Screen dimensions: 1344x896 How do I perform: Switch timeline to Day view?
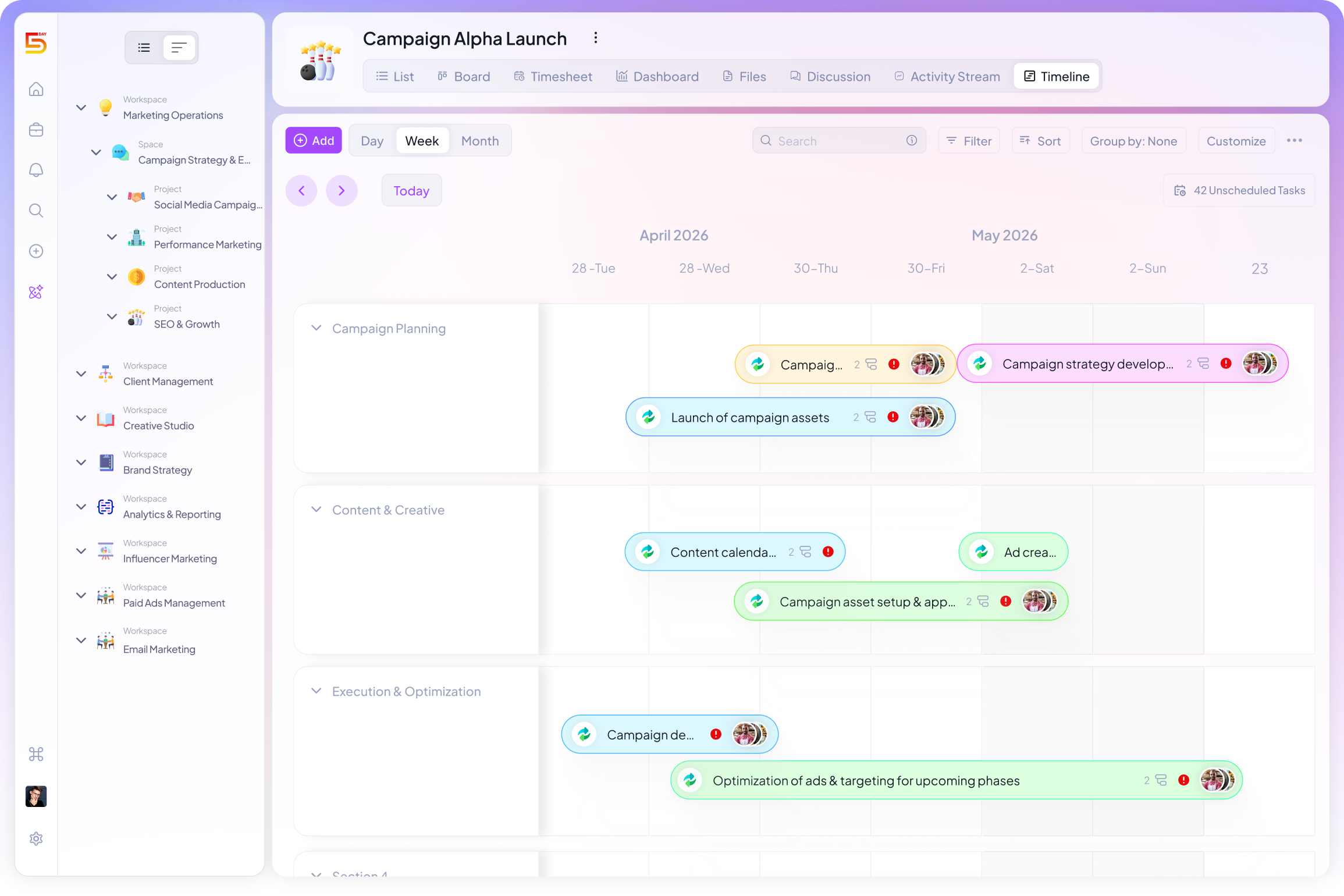coord(372,141)
